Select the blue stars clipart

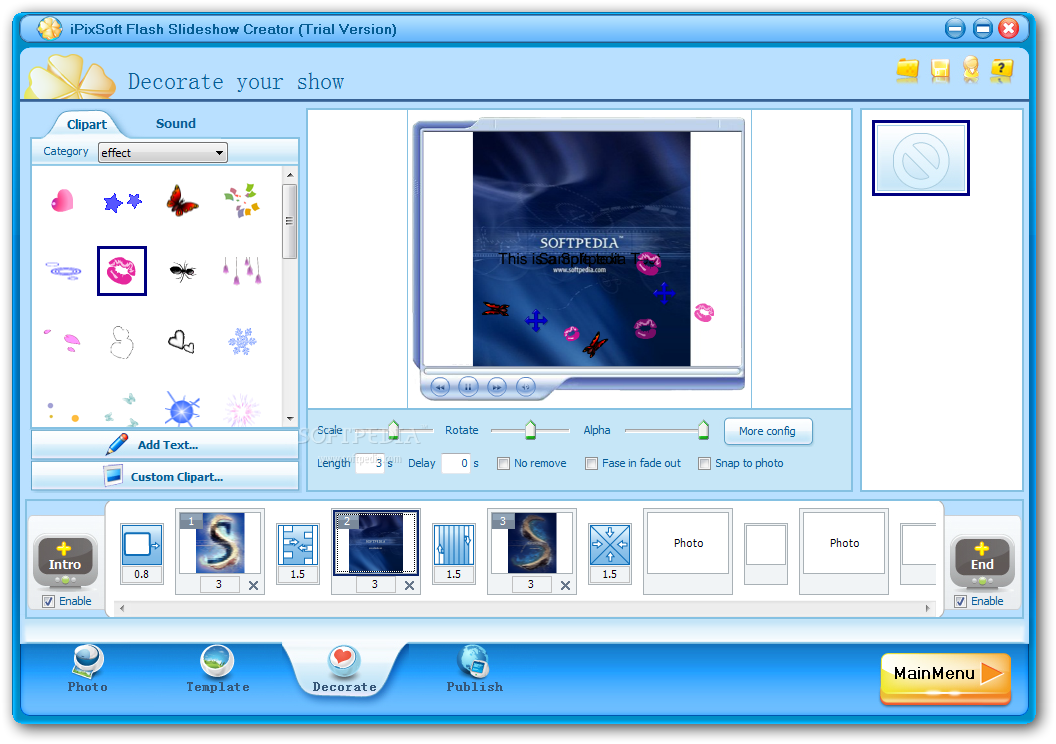point(123,201)
